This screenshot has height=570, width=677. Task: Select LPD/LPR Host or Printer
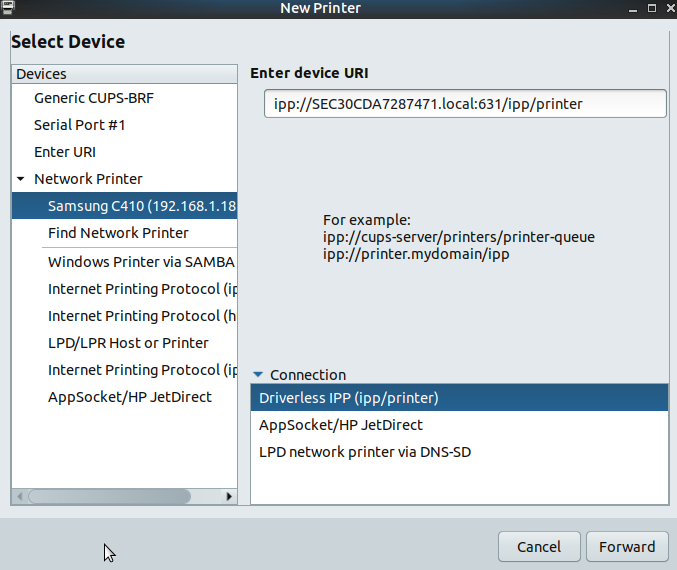pos(128,343)
